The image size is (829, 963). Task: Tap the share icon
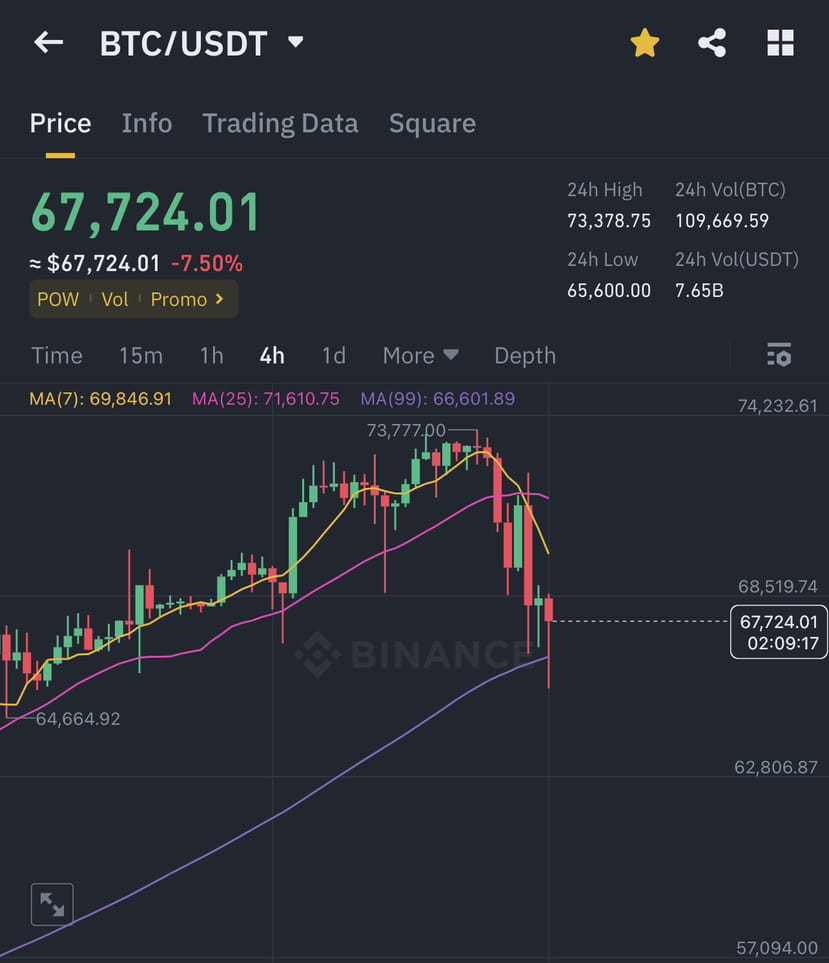[x=712, y=42]
